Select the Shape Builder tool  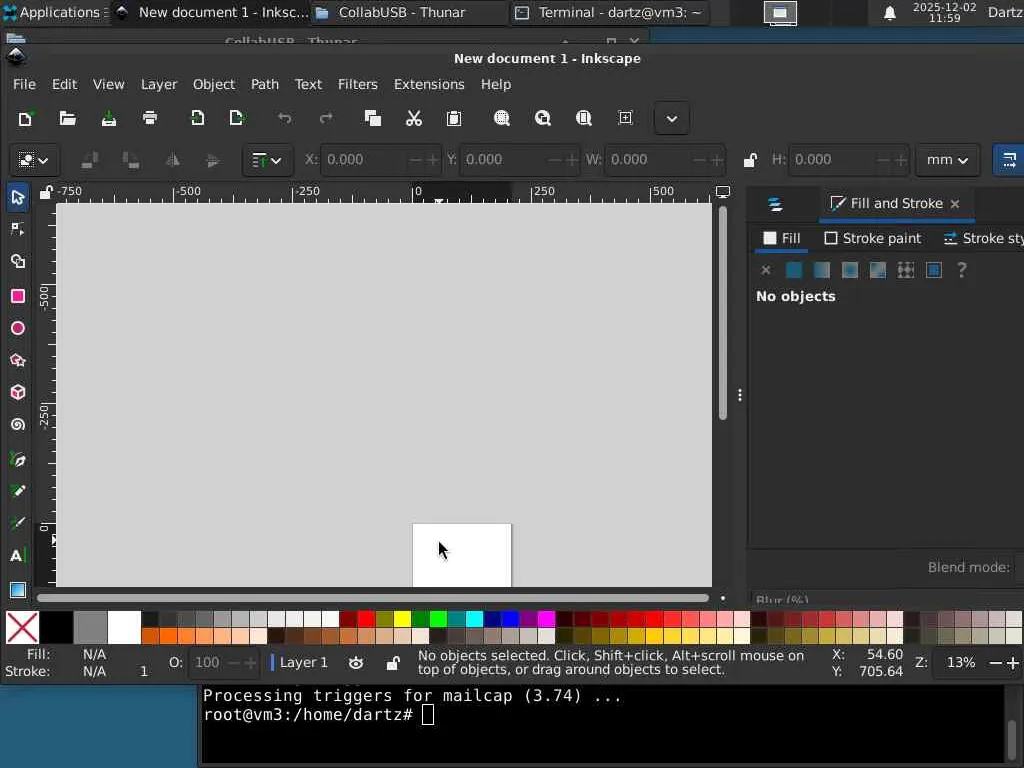[x=18, y=261]
